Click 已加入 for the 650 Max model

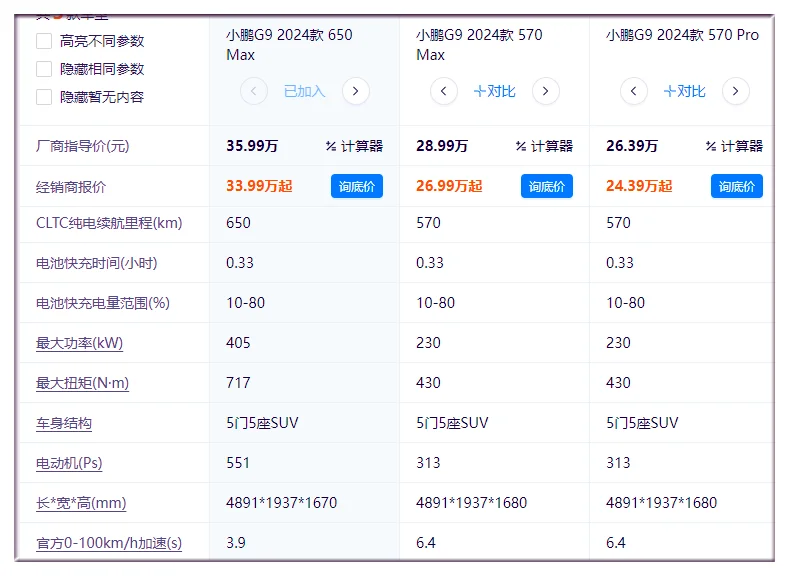(304, 91)
